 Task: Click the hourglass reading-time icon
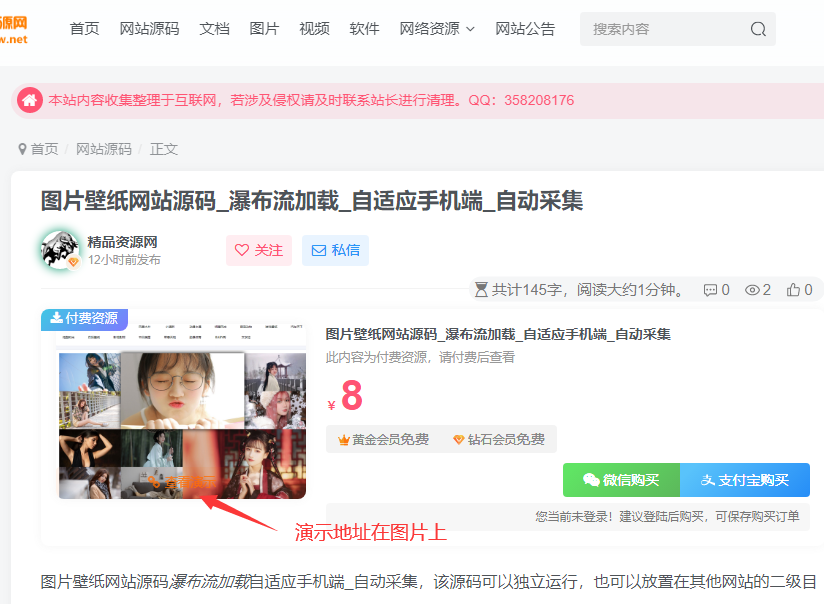pos(481,290)
